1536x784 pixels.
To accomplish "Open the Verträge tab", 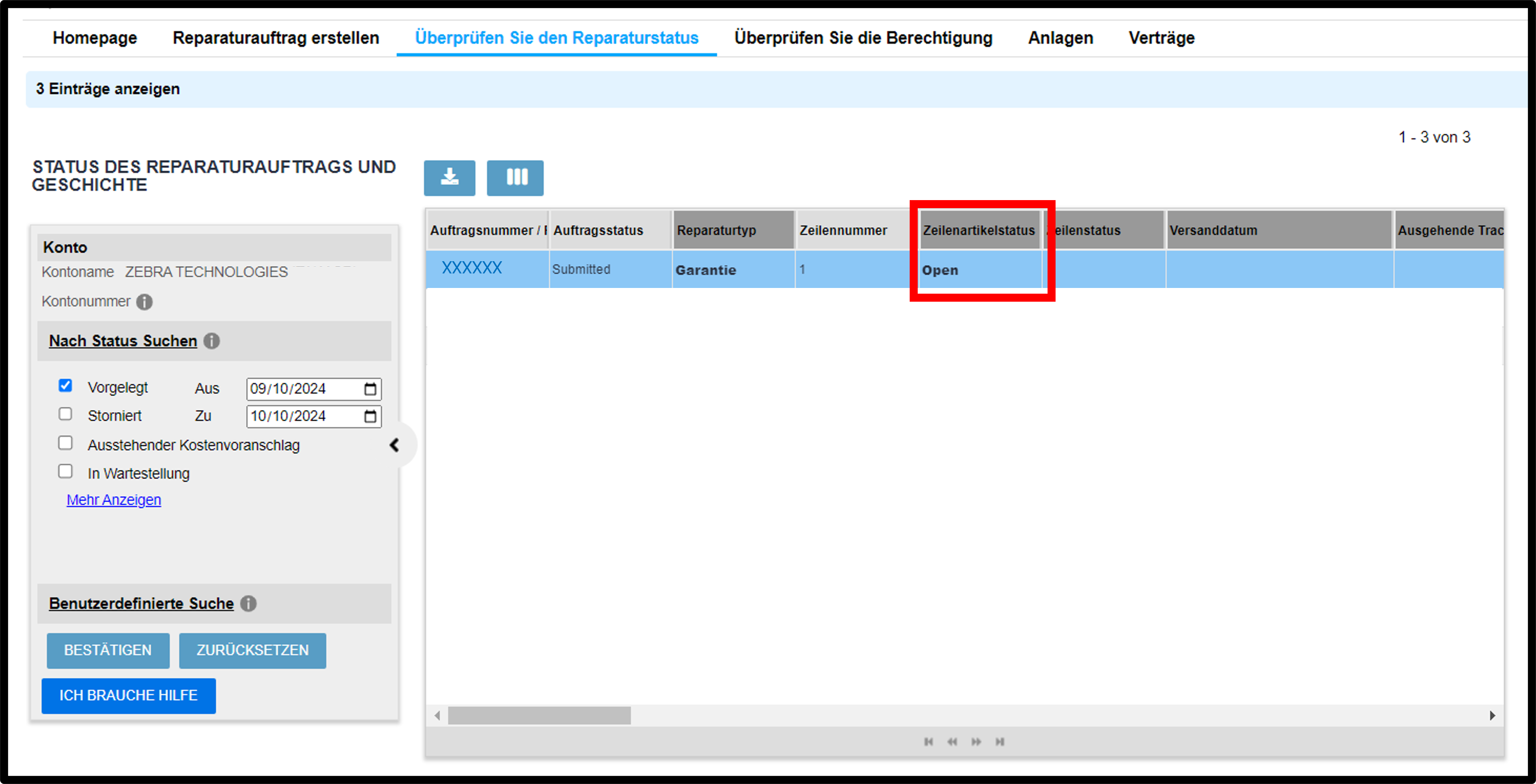I will point(1161,37).
